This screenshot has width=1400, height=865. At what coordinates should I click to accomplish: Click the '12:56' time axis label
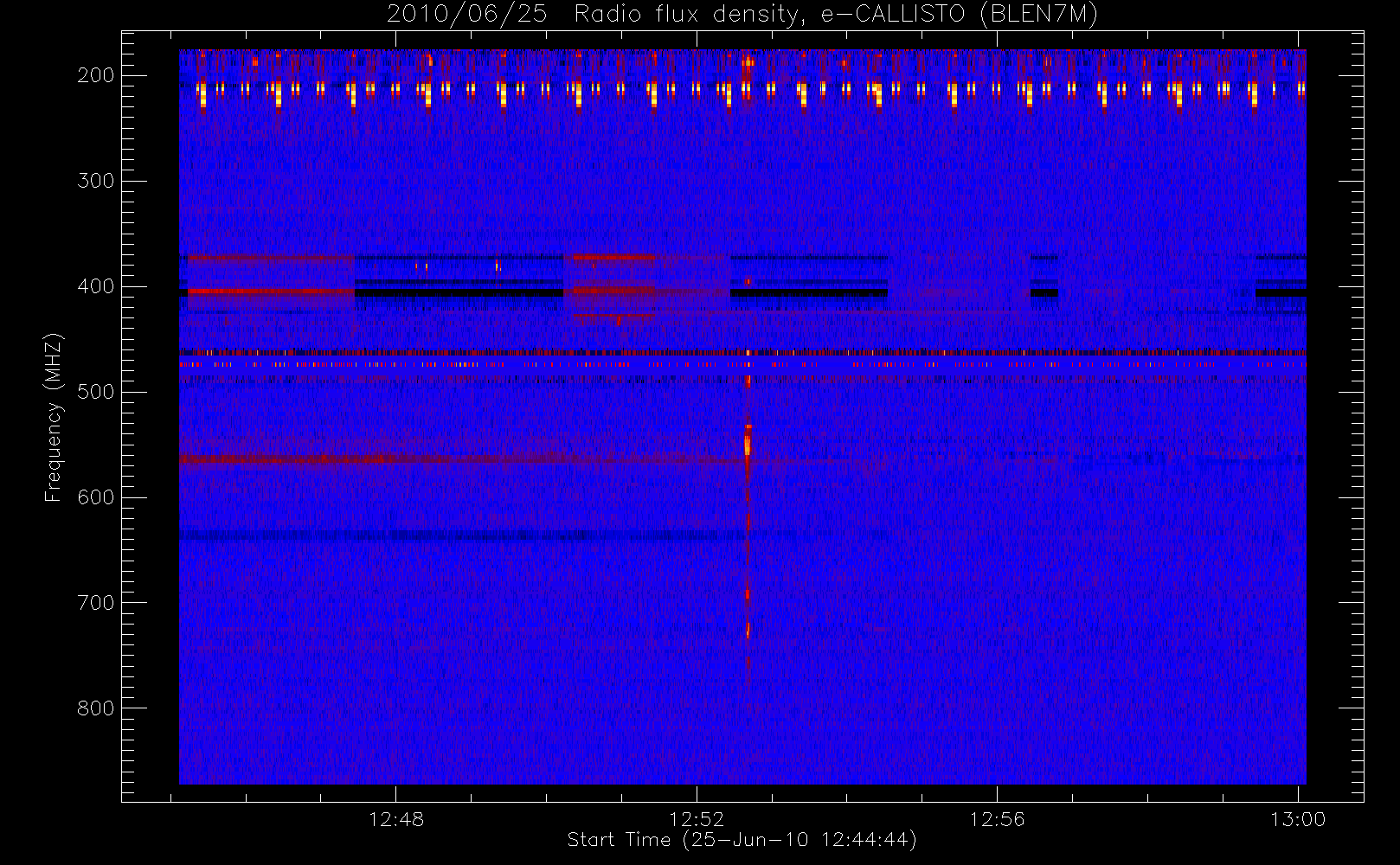tap(997, 819)
